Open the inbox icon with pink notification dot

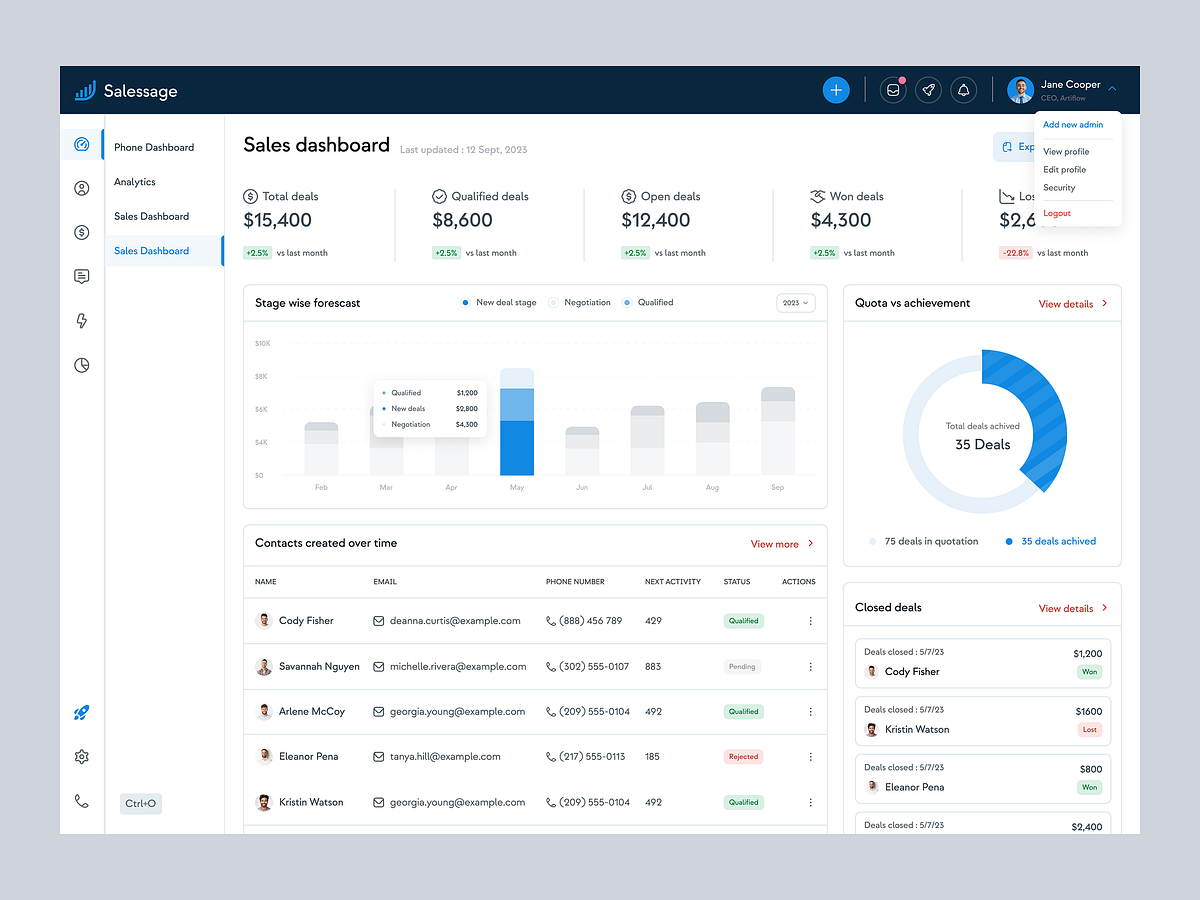tap(892, 89)
